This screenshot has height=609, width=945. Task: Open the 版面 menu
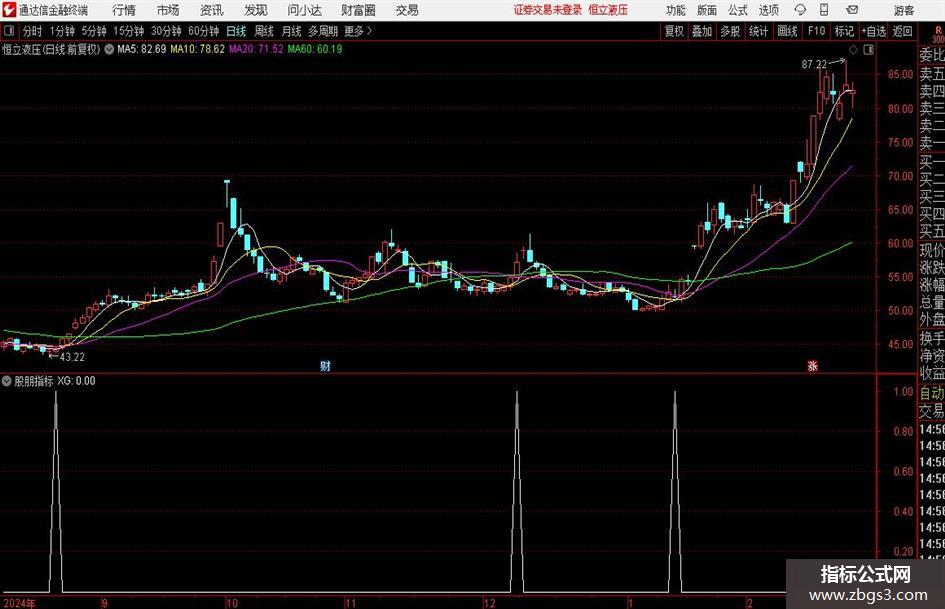click(706, 10)
